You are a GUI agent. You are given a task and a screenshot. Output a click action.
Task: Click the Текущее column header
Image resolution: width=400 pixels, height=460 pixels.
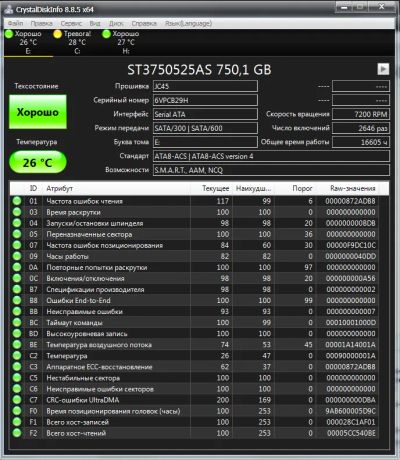pyautogui.click(x=211, y=188)
